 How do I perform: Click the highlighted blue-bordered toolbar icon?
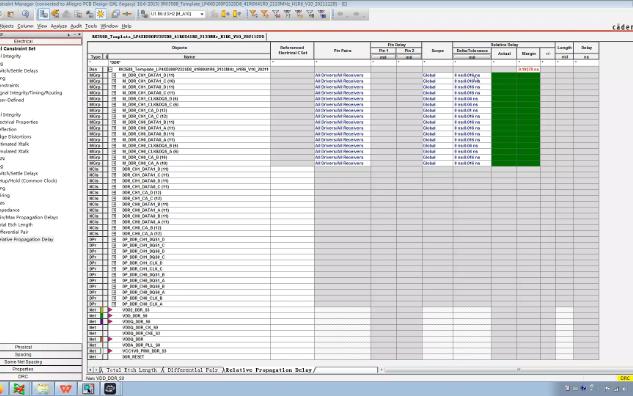point(44,14)
